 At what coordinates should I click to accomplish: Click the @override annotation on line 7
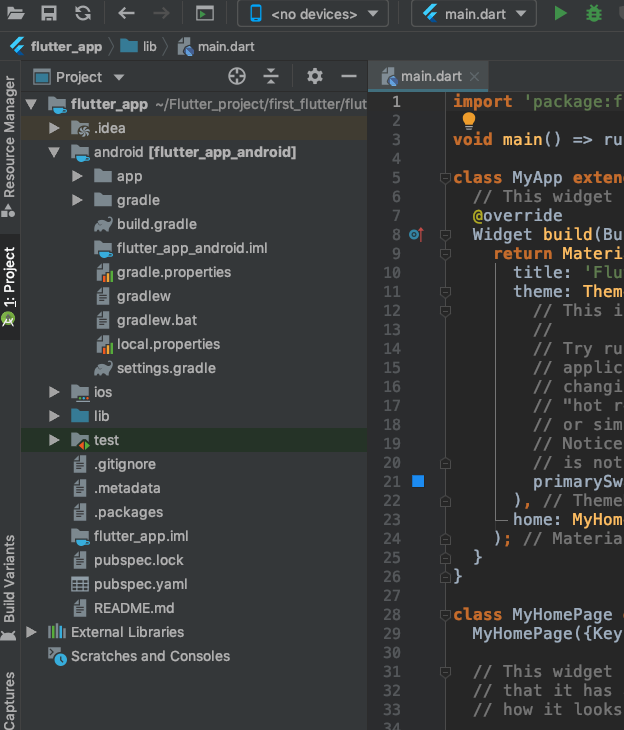pos(517,216)
